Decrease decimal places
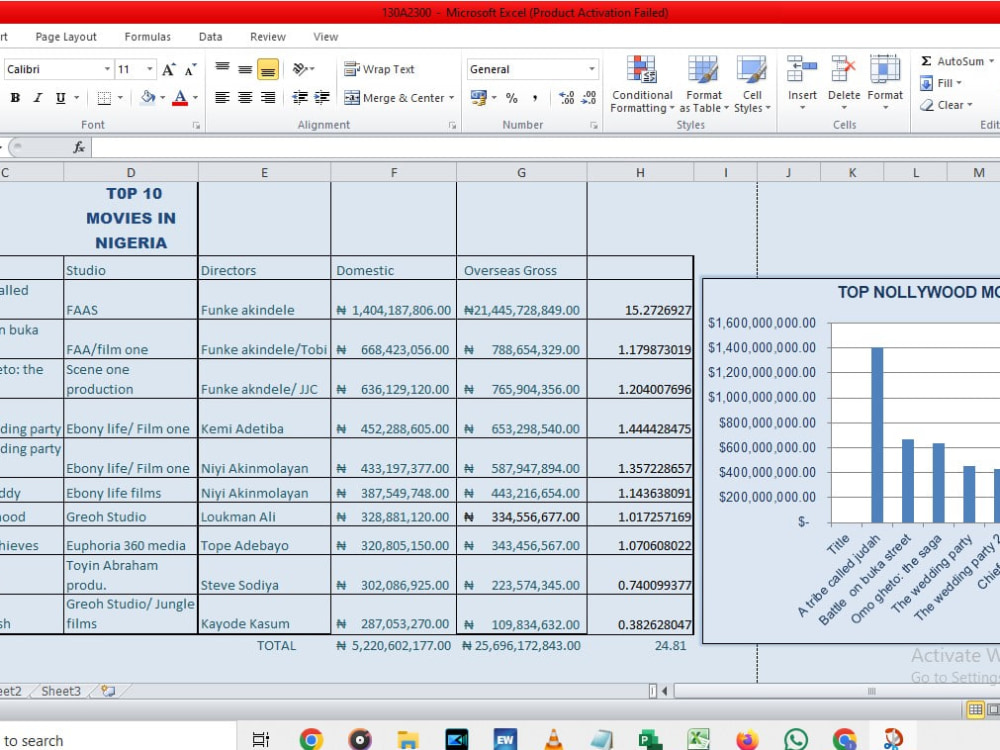 coord(589,98)
